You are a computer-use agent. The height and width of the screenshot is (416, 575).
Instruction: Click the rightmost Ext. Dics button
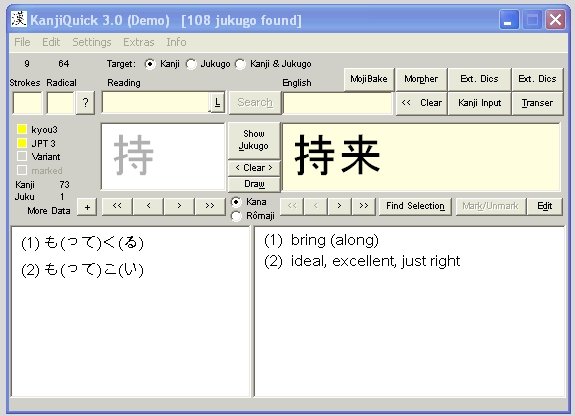(537, 79)
